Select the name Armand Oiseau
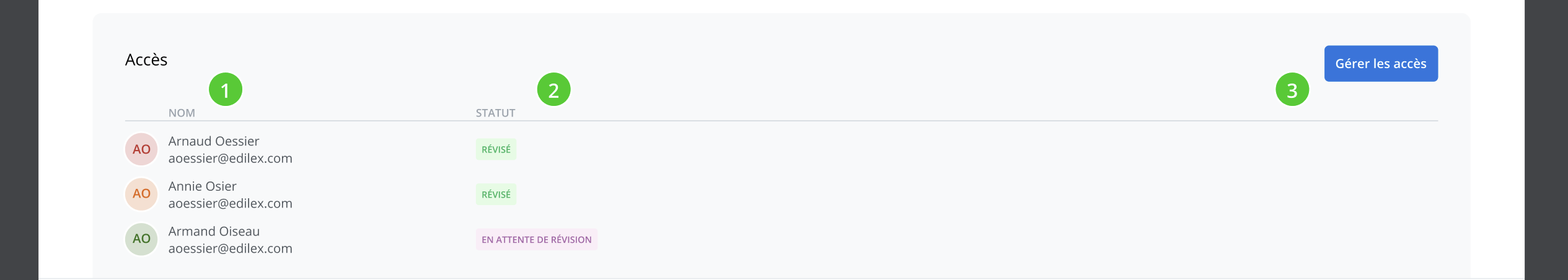This screenshot has width=1568, height=280. [214, 231]
